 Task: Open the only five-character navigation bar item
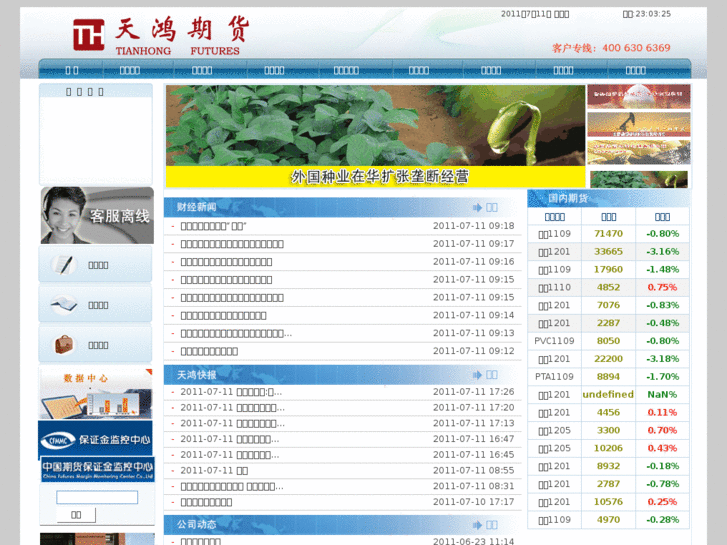(346, 70)
